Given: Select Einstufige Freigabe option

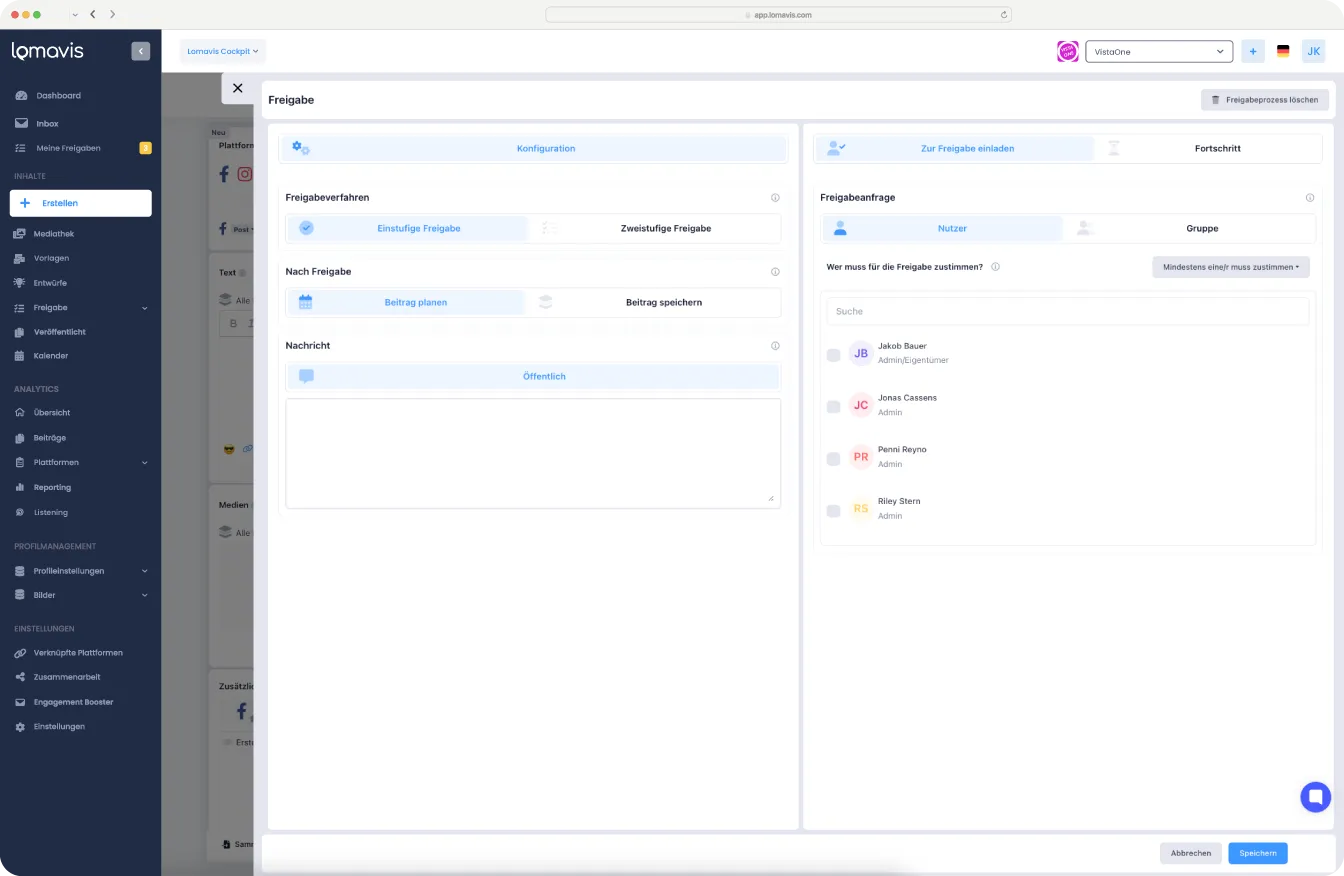Looking at the screenshot, I should click(407, 229).
